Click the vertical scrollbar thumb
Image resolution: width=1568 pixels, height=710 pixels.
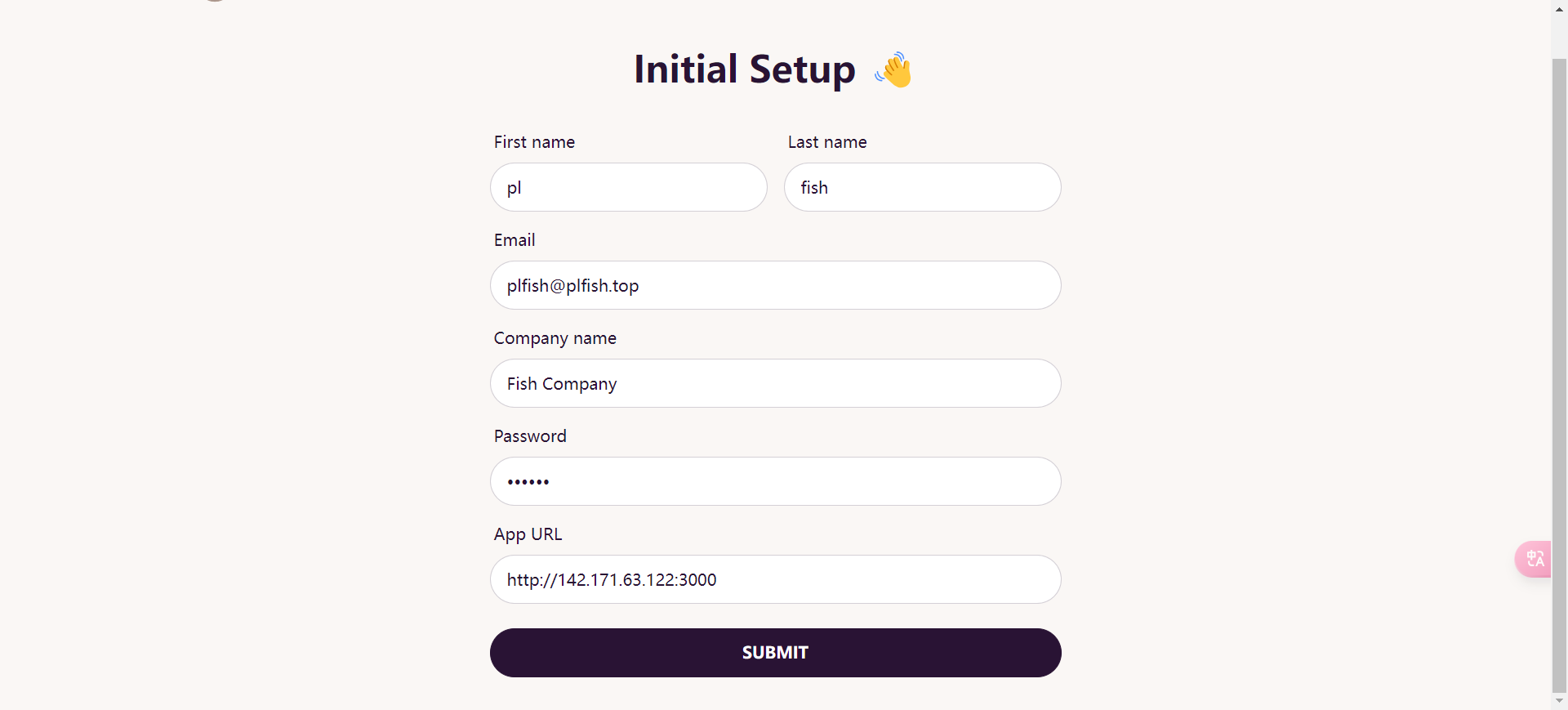[x=1559, y=368]
